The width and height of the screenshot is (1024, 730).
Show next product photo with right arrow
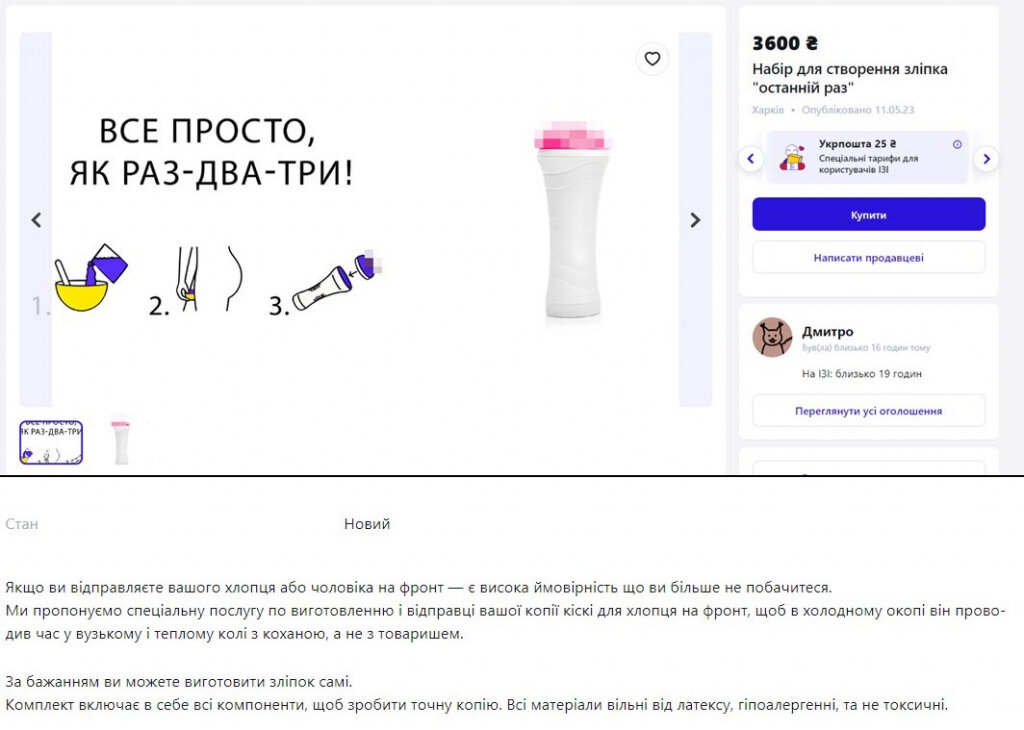coord(696,220)
